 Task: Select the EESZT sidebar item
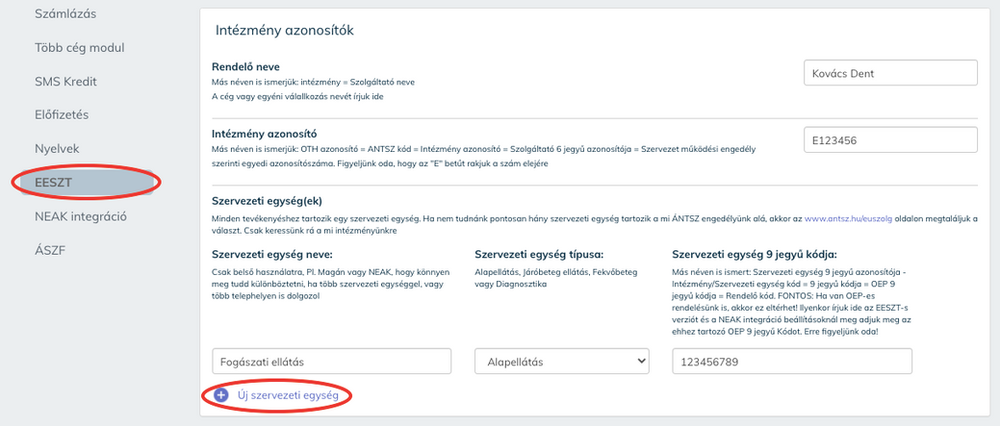pos(55,181)
